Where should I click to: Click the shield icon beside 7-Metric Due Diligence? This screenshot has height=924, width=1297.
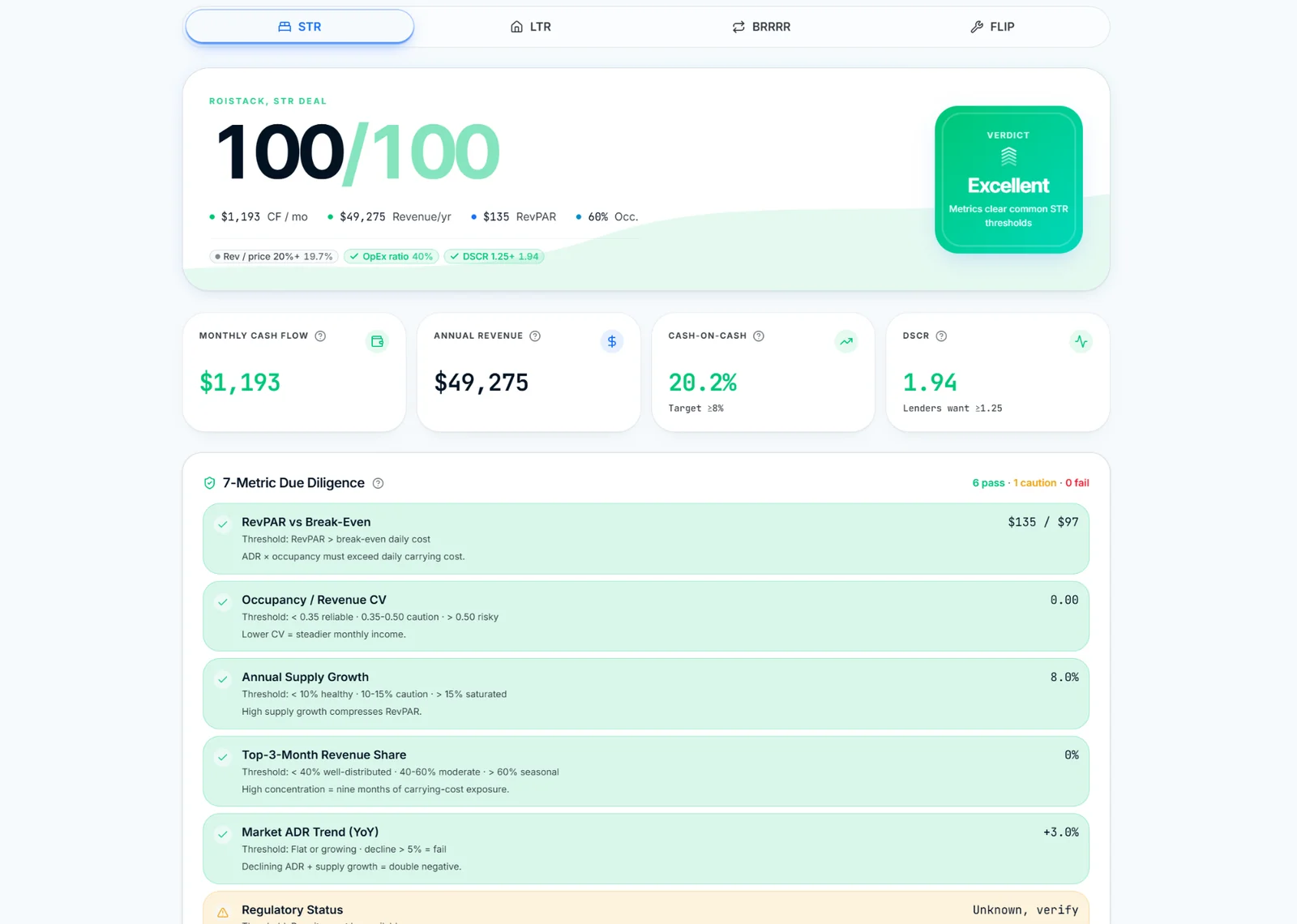[209, 483]
